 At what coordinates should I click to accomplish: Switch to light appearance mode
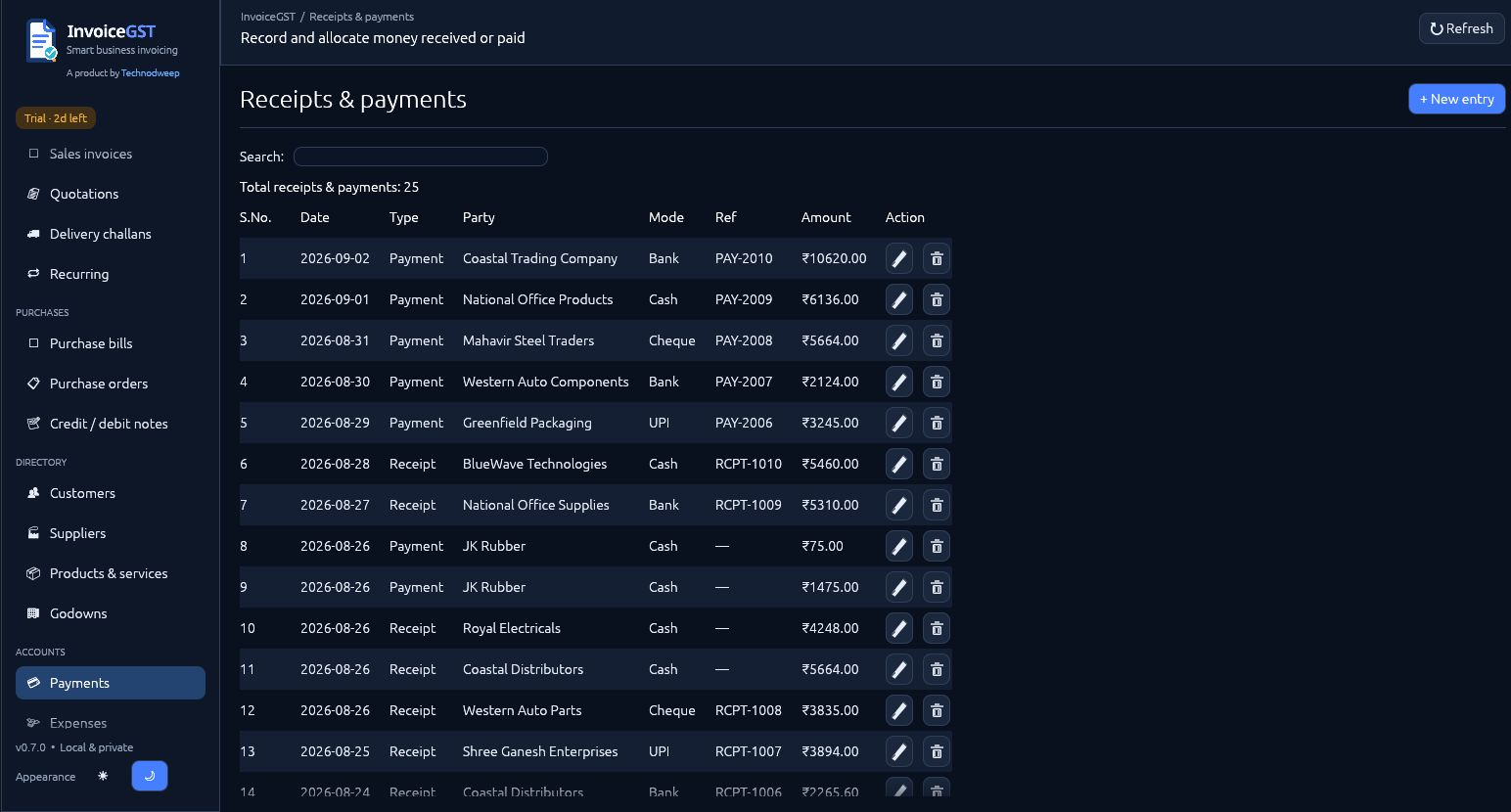pos(103,776)
